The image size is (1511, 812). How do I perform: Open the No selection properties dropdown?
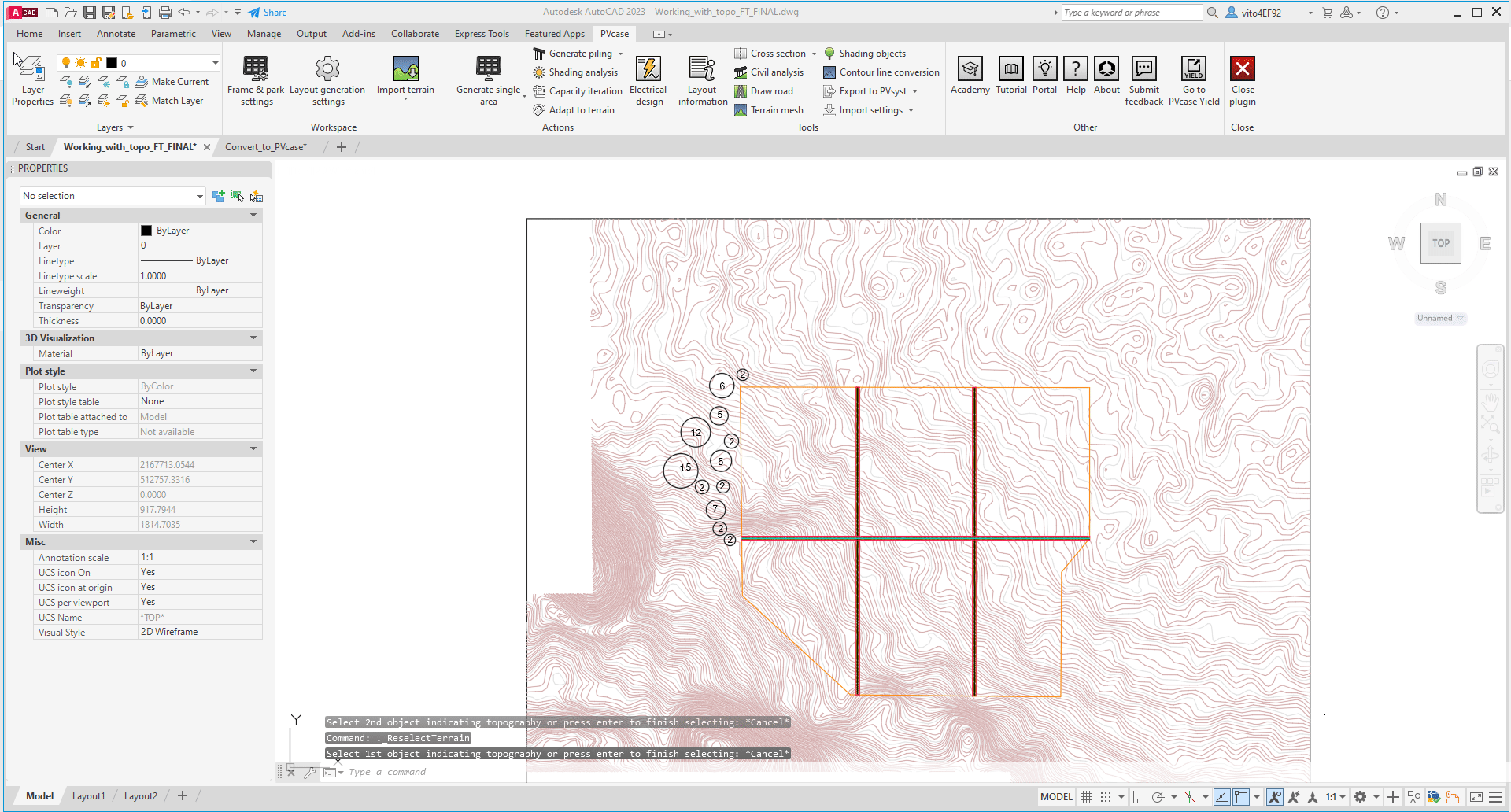tap(199, 195)
